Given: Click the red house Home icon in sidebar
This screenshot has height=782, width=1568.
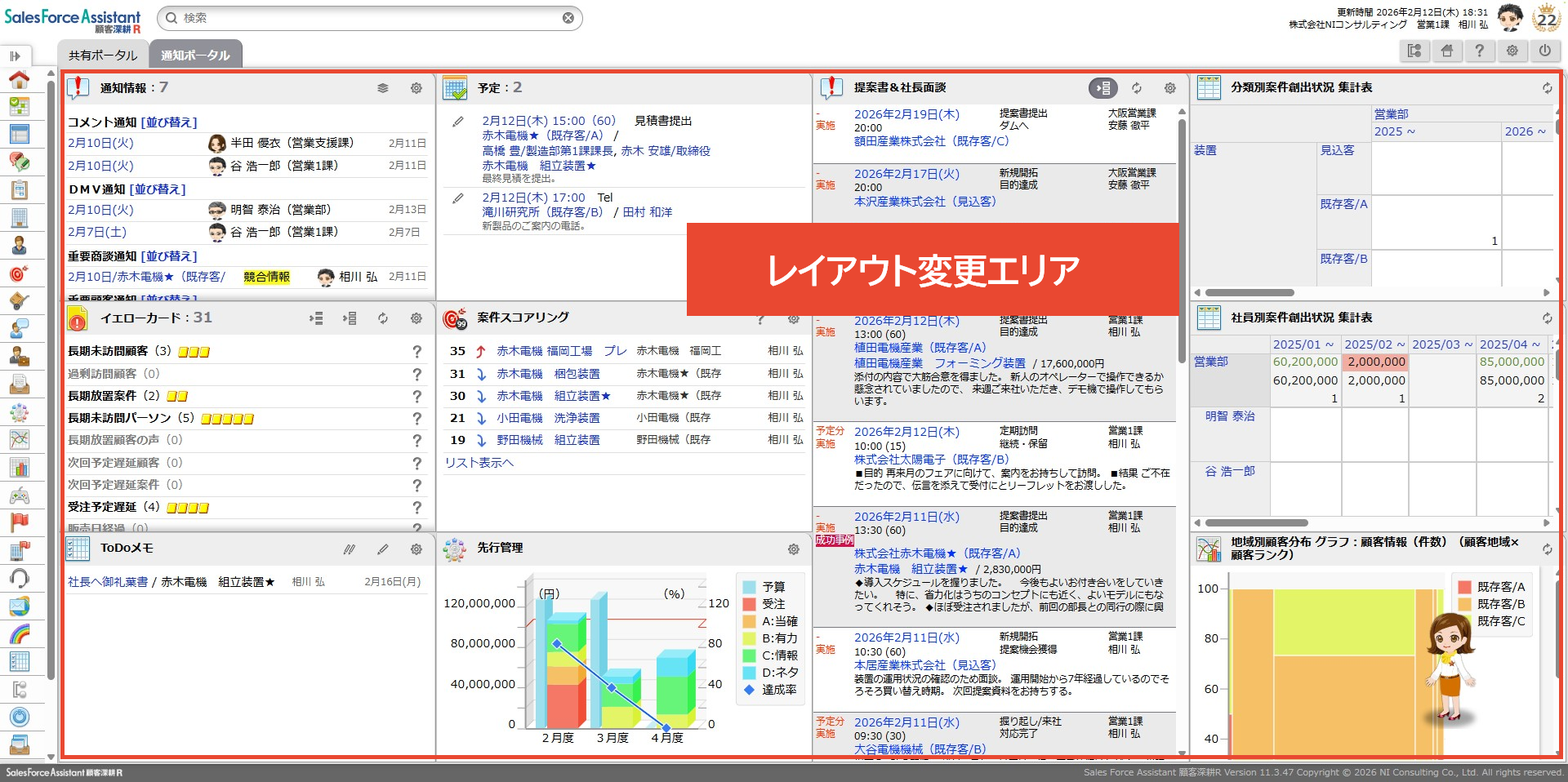Looking at the screenshot, I should [x=19, y=79].
